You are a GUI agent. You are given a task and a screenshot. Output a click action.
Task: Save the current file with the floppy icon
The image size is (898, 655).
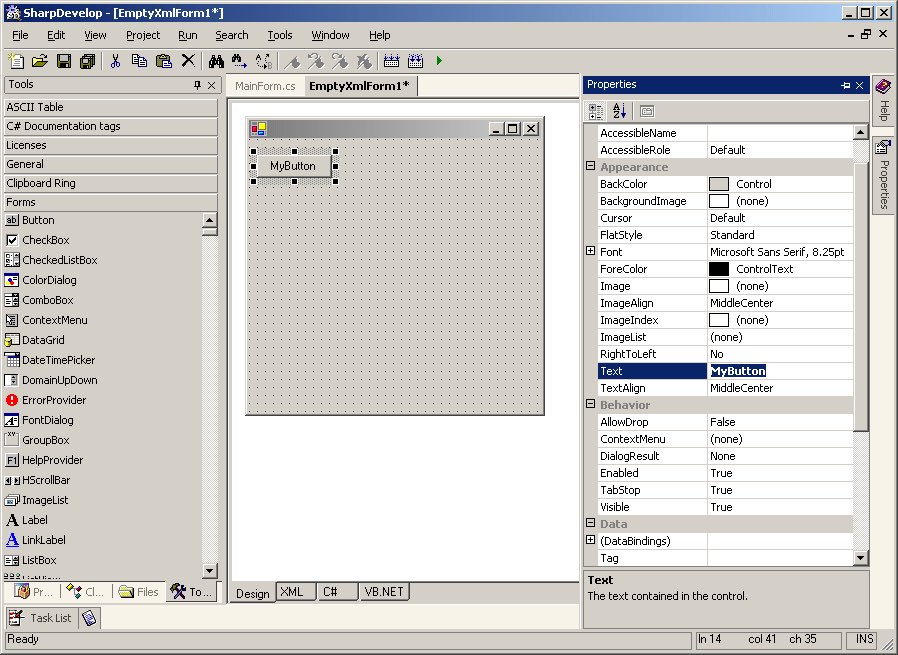(64, 61)
